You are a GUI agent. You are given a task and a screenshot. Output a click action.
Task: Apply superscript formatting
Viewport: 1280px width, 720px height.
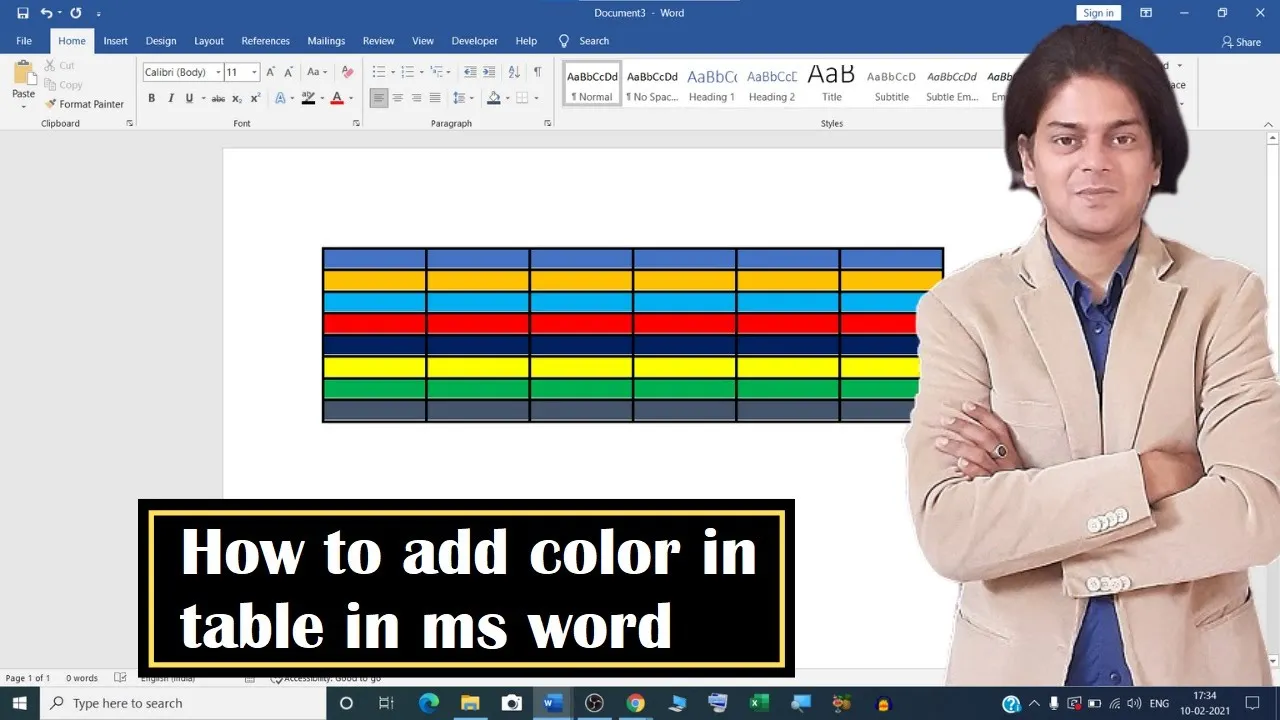(x=255, y=98)
